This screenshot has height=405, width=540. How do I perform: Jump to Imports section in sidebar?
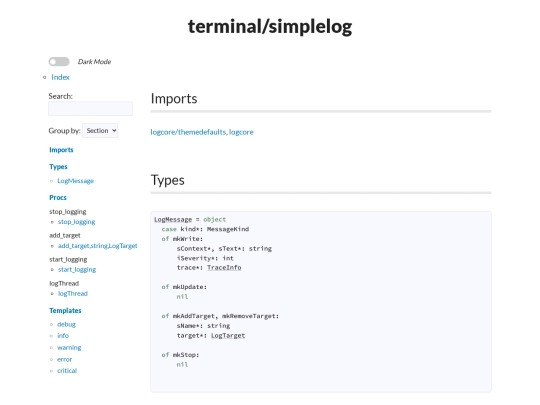[61, 150]
